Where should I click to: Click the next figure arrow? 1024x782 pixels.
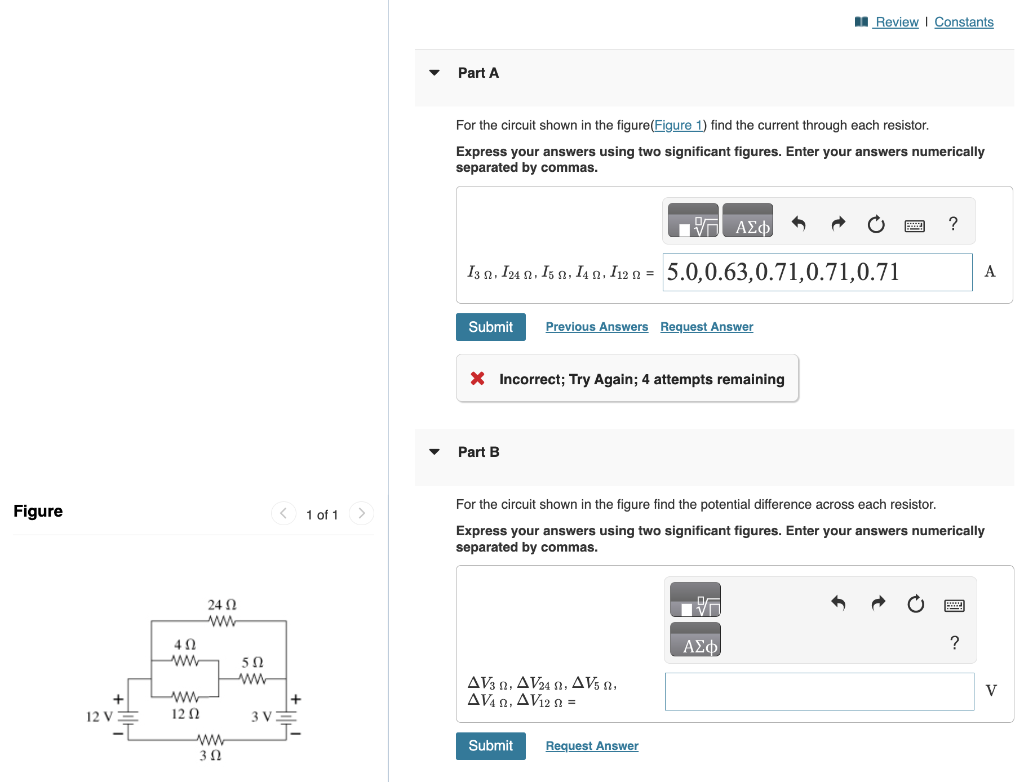[x=361, y=513]
